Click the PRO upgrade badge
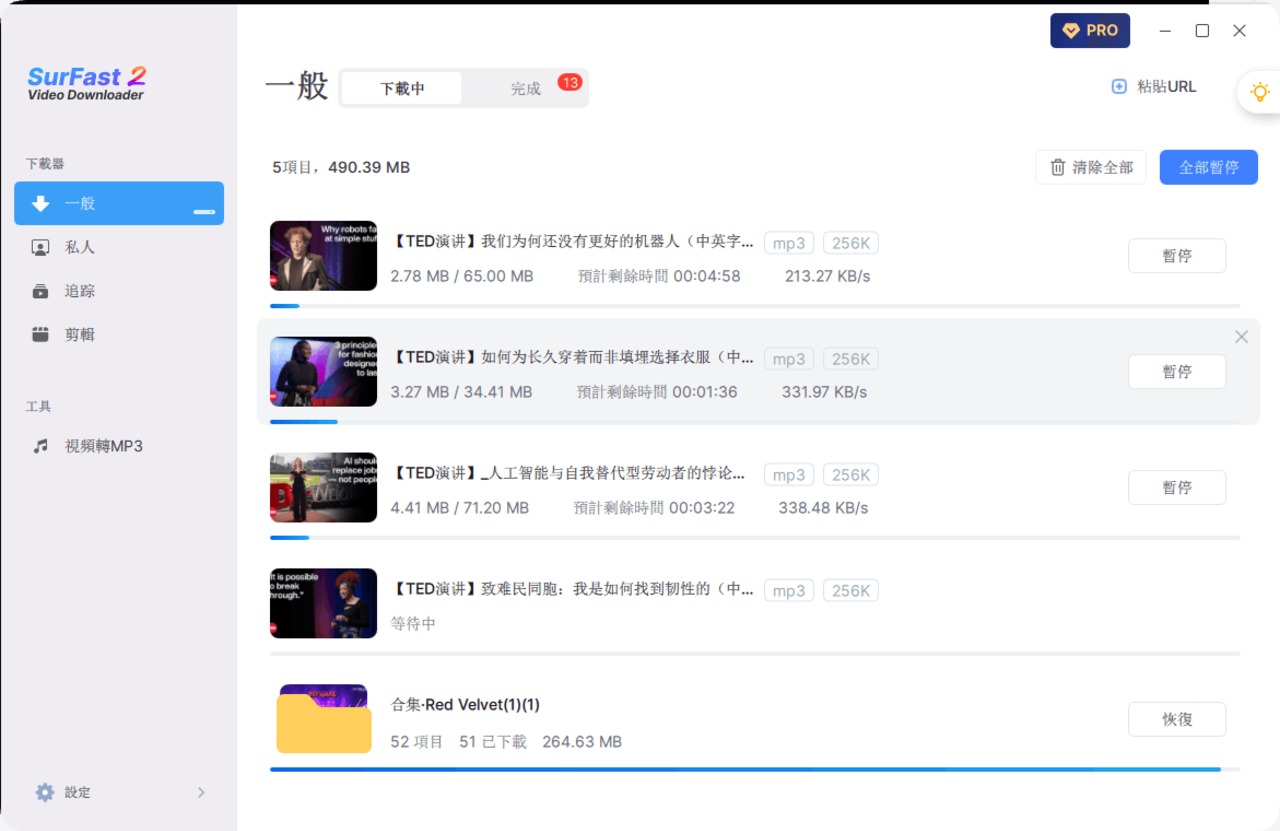Viewport: 1280px width, 831px height. [1090, 30]
